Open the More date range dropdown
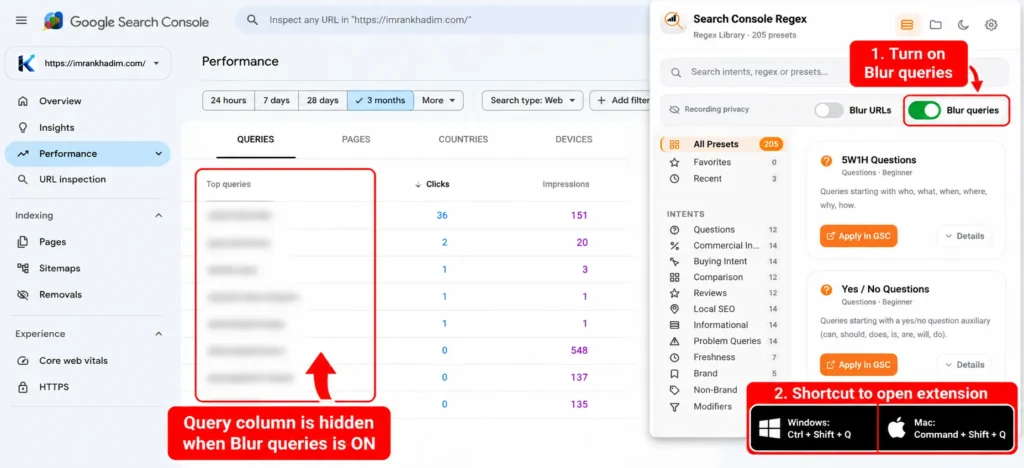Screen dimensions: 1024x468 click(438, 101)
